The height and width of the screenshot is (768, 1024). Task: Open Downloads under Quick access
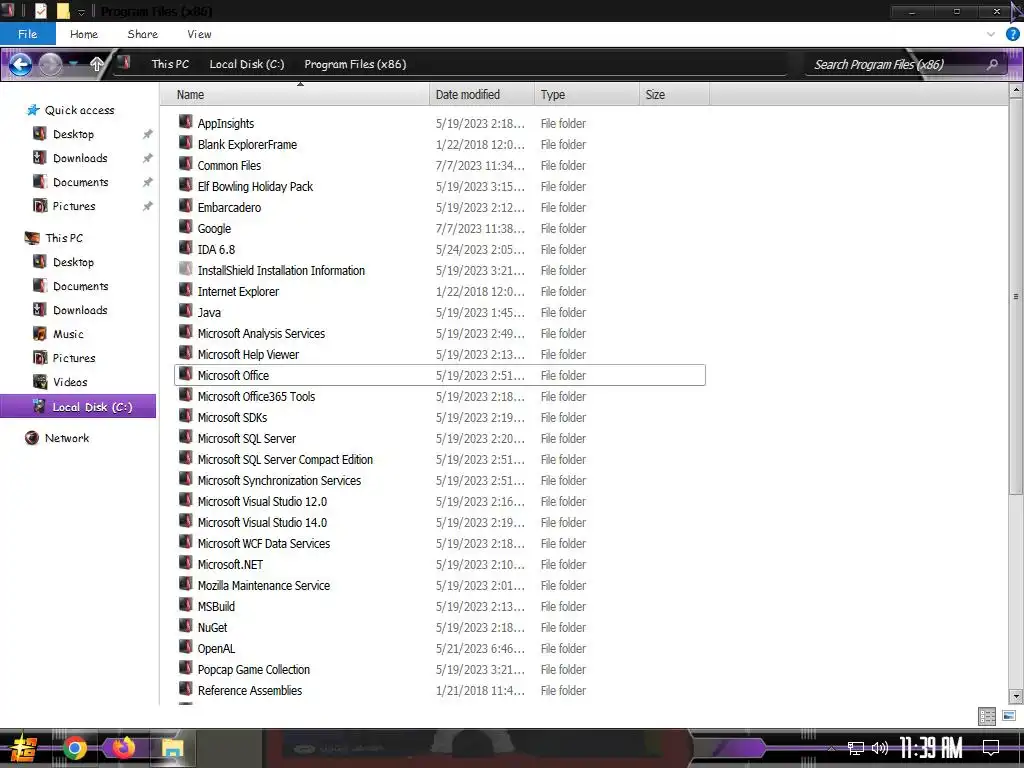click(80, 158)
